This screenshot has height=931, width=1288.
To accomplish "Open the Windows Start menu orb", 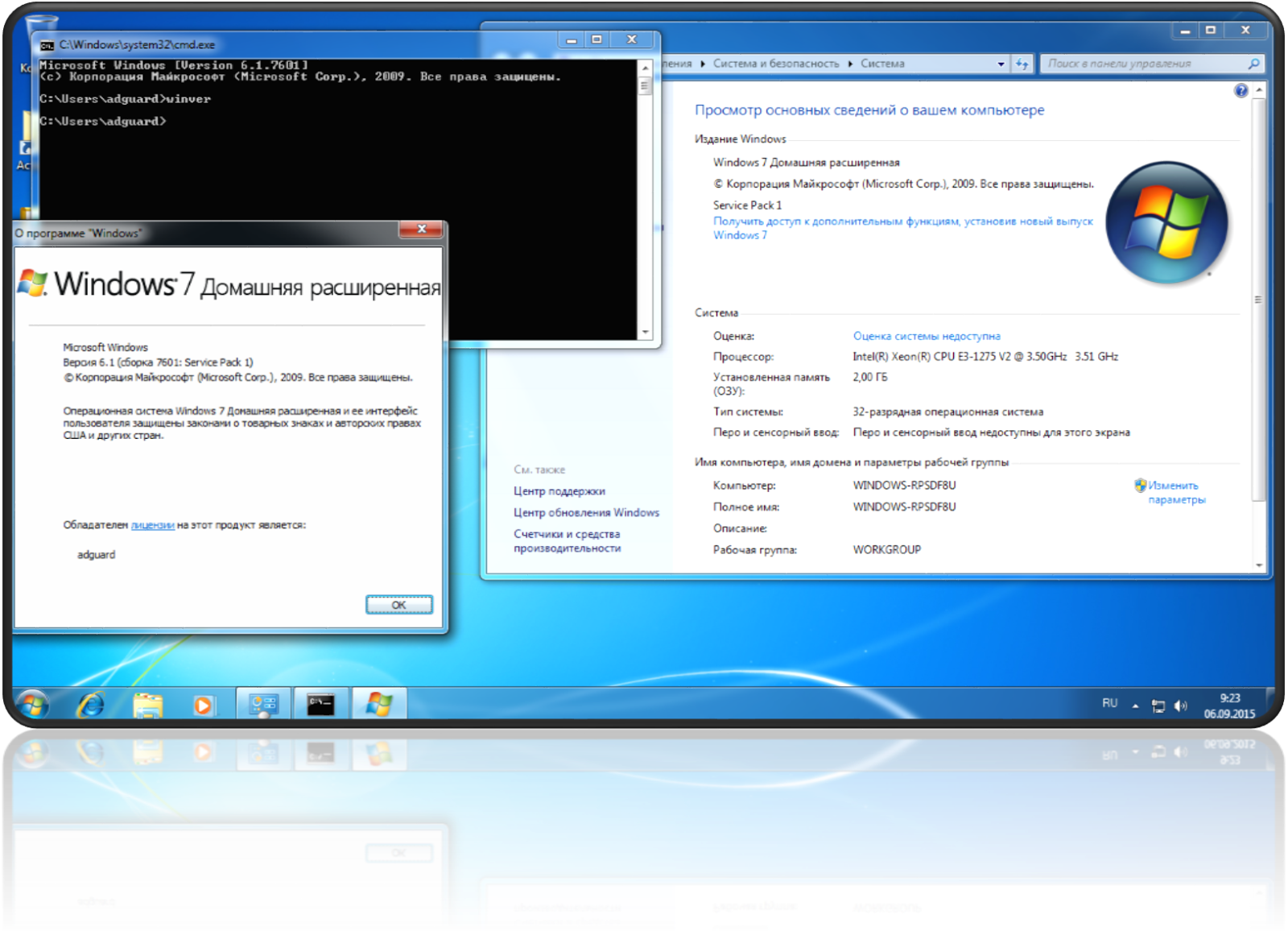I will 33,705.
